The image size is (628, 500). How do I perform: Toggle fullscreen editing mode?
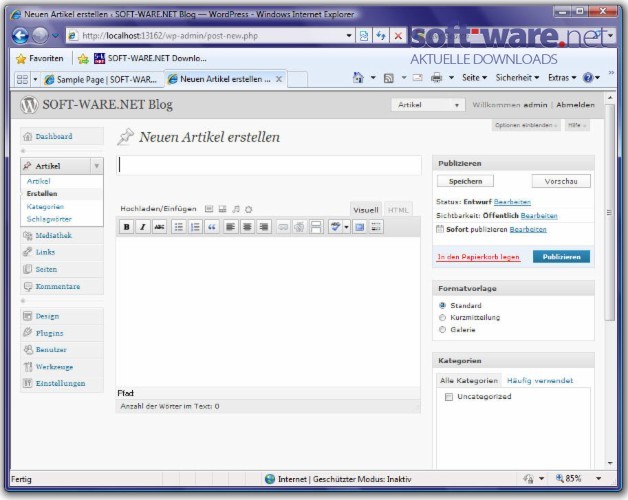(360, 227)
